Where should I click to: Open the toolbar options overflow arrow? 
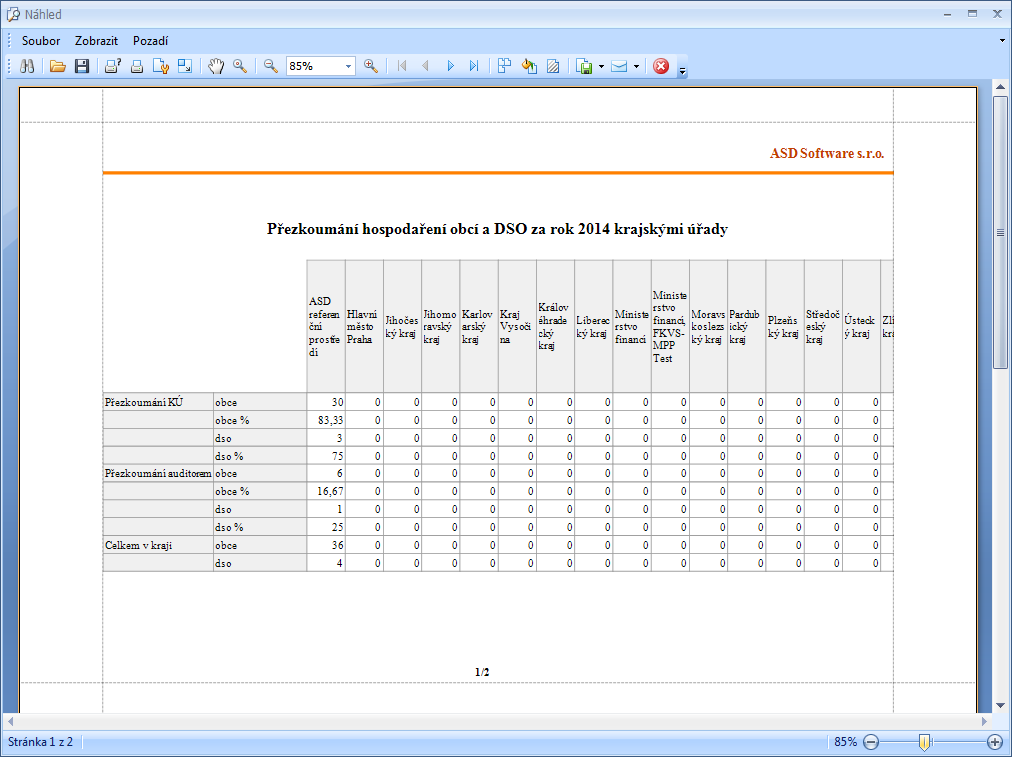pyautogui.click(x=682, y=70)
